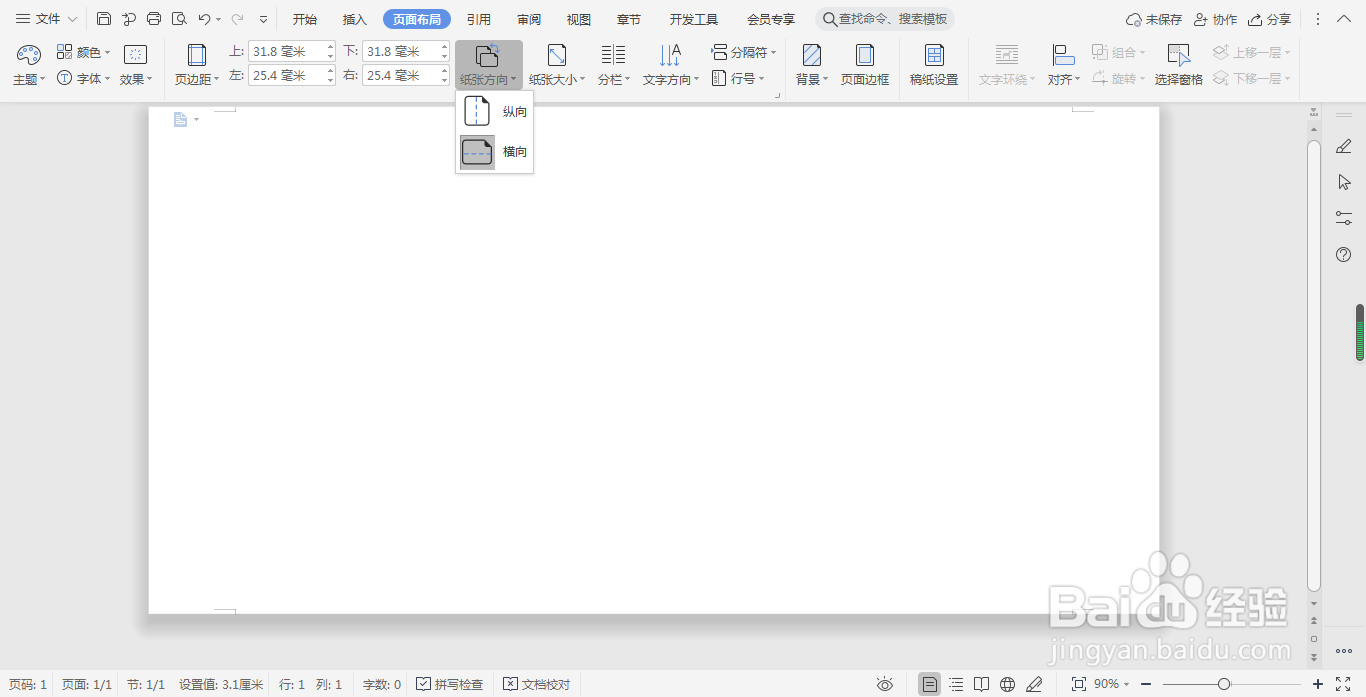The height and width of the screenshot is (697, 1366).
Task: Open 文档校对 document proofing from status bar
Action: (x=536, y=684)
